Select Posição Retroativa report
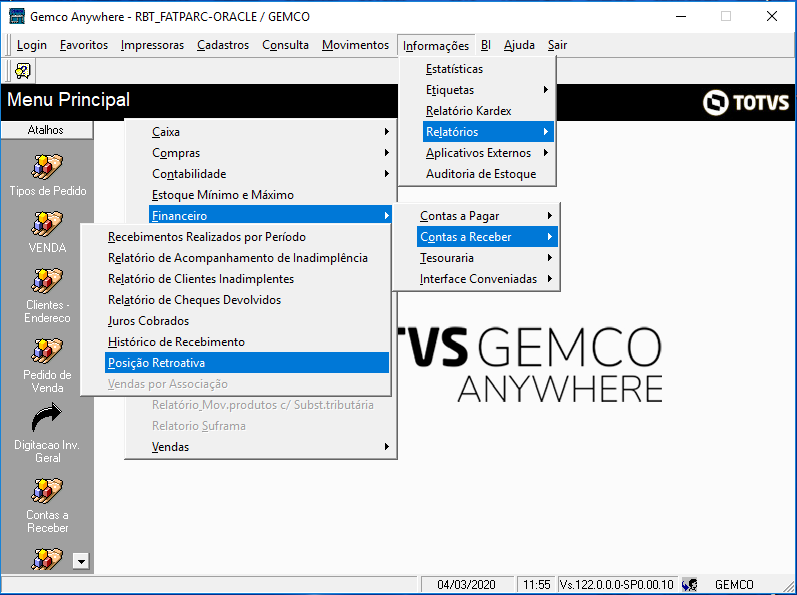This screenshot has width=797, height=595. [247, 363]
